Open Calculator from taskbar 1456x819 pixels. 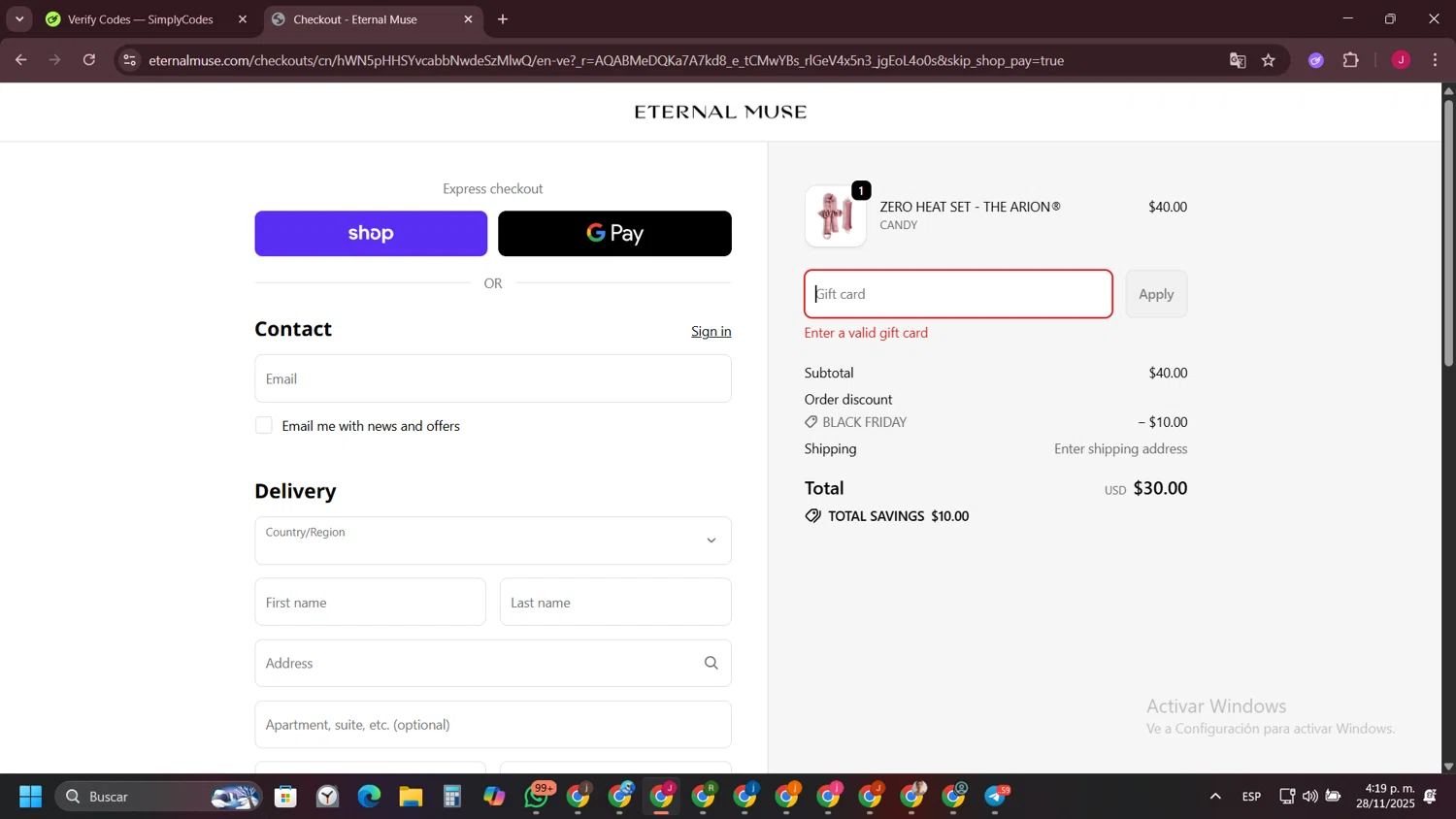tap(452, 797)
